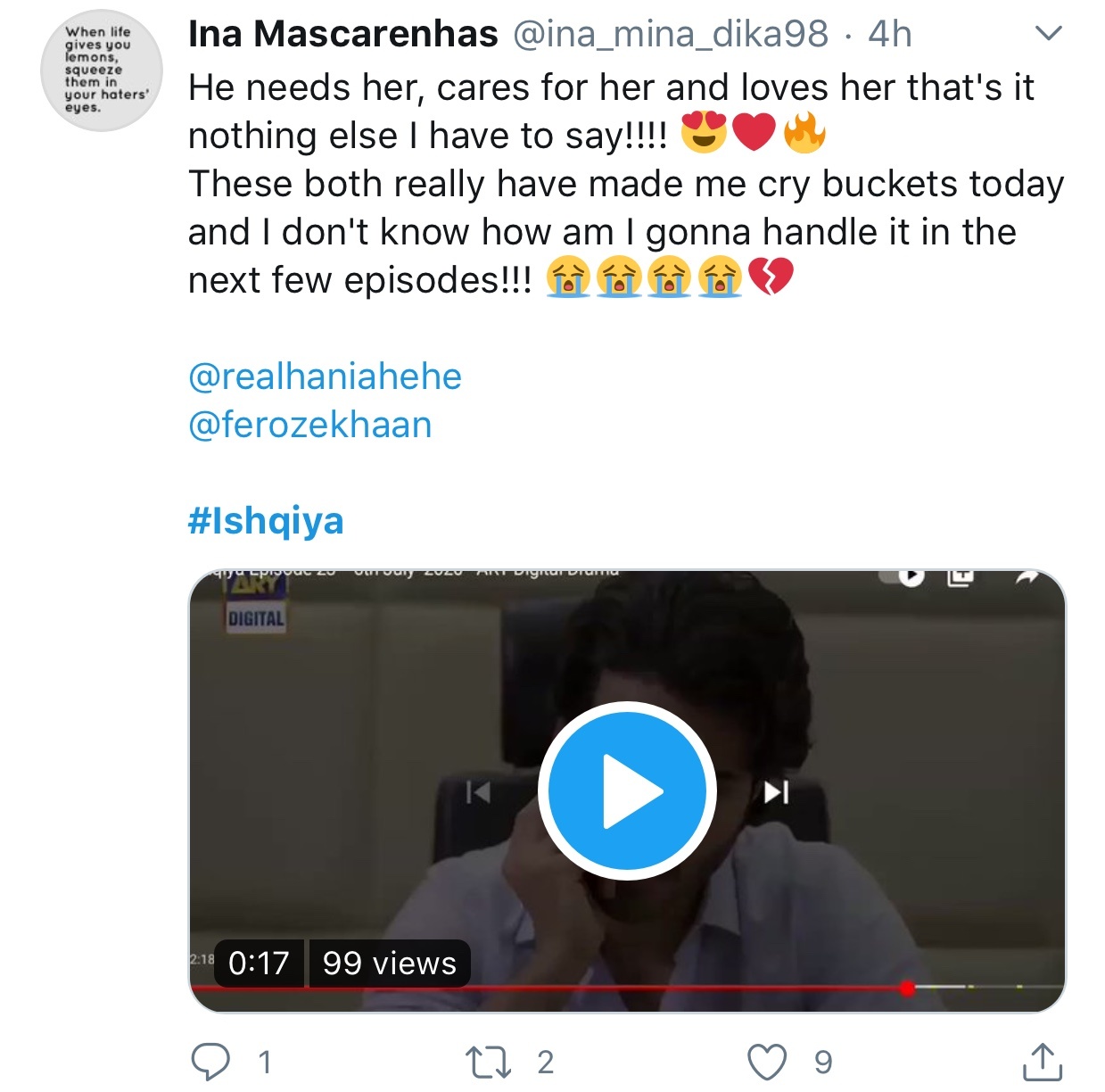The image size is (1105, 1092).
Task: Go to previous track in embedded video
Action: point(479,791)
